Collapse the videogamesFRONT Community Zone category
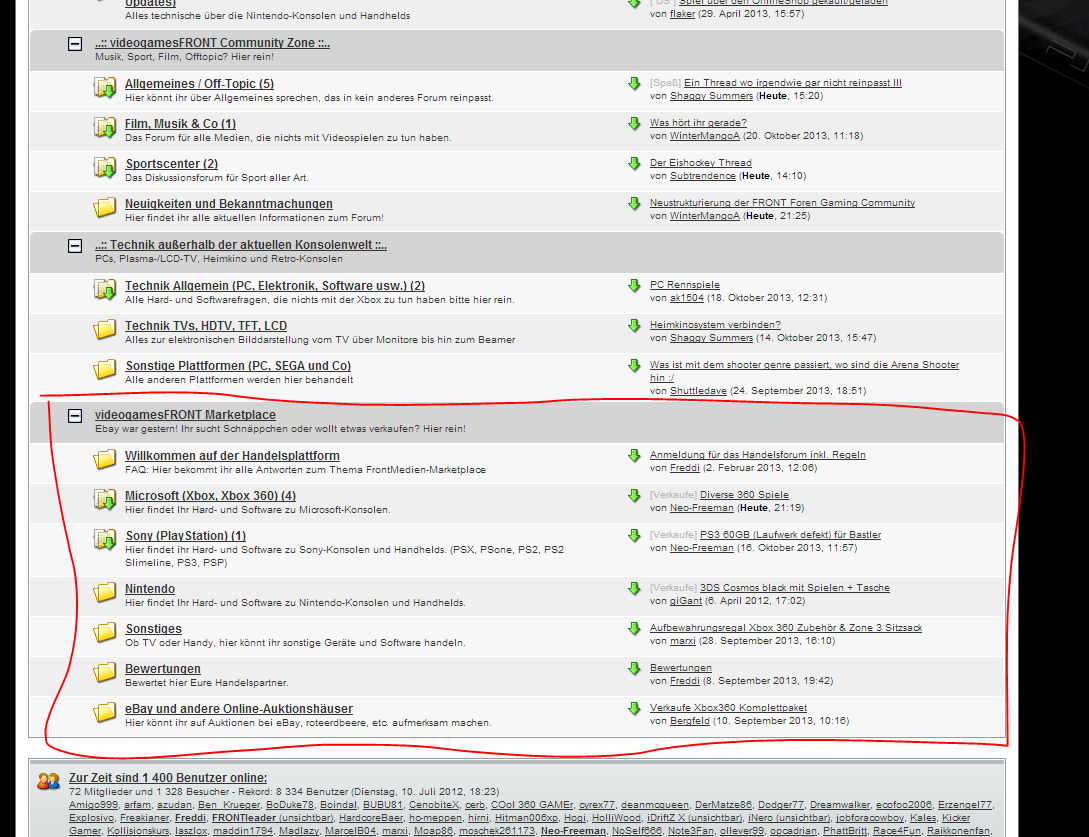This screenshot has height=837, width=1089. point(74,44)
